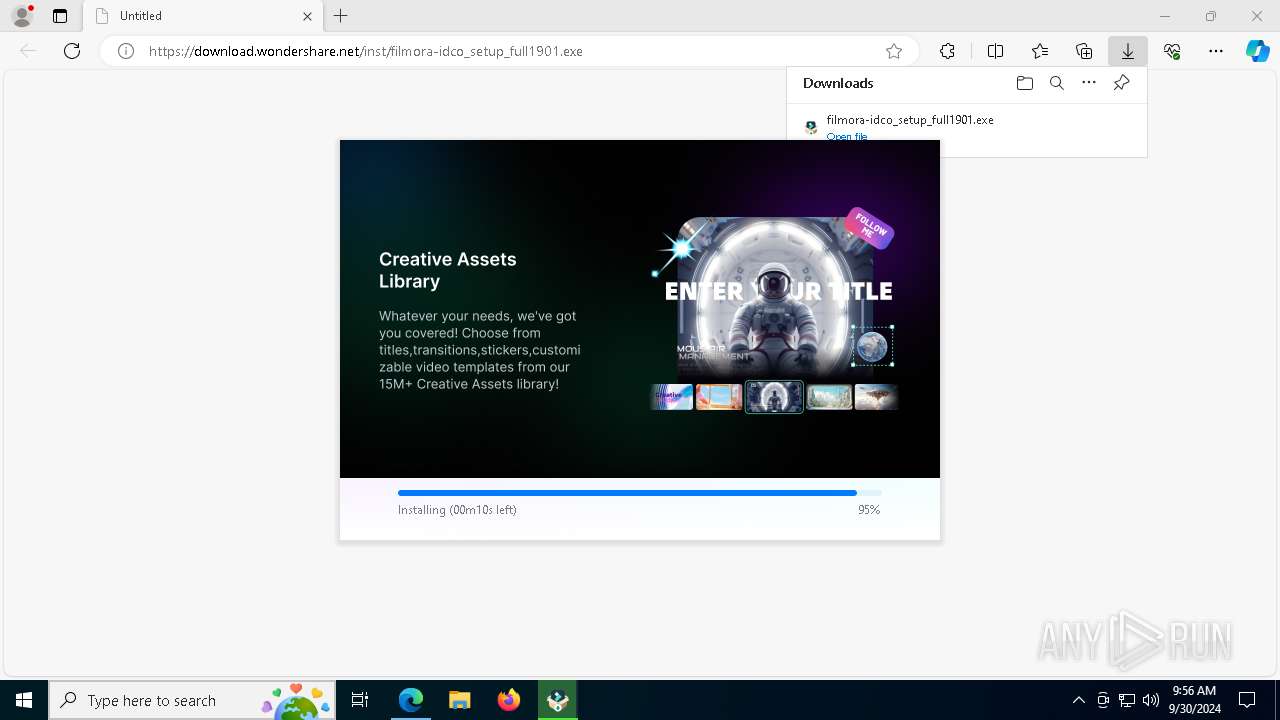Open the Copilot sidebar icon
The height and width of the screenshot is (720, 1280).
point(1258,51)
